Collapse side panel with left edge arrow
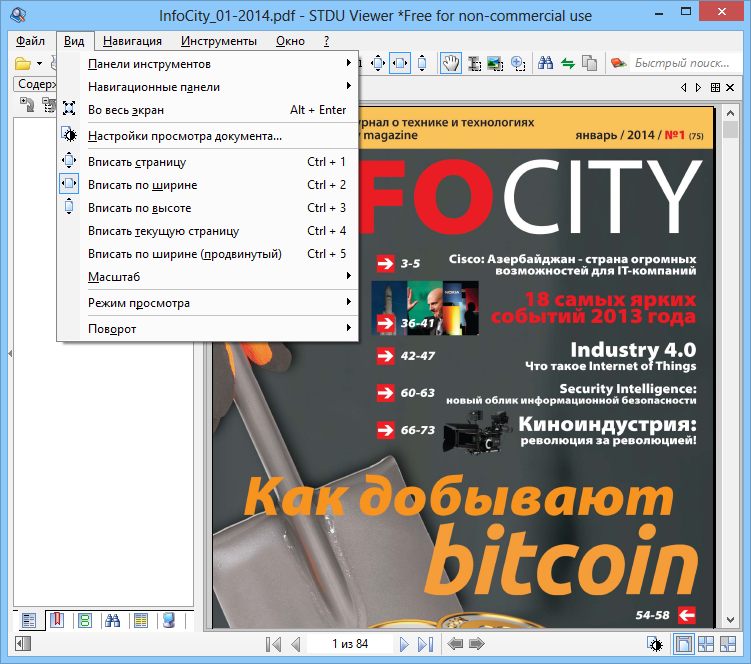Viewport: 751px width, 664px height. tap(10, 354)
